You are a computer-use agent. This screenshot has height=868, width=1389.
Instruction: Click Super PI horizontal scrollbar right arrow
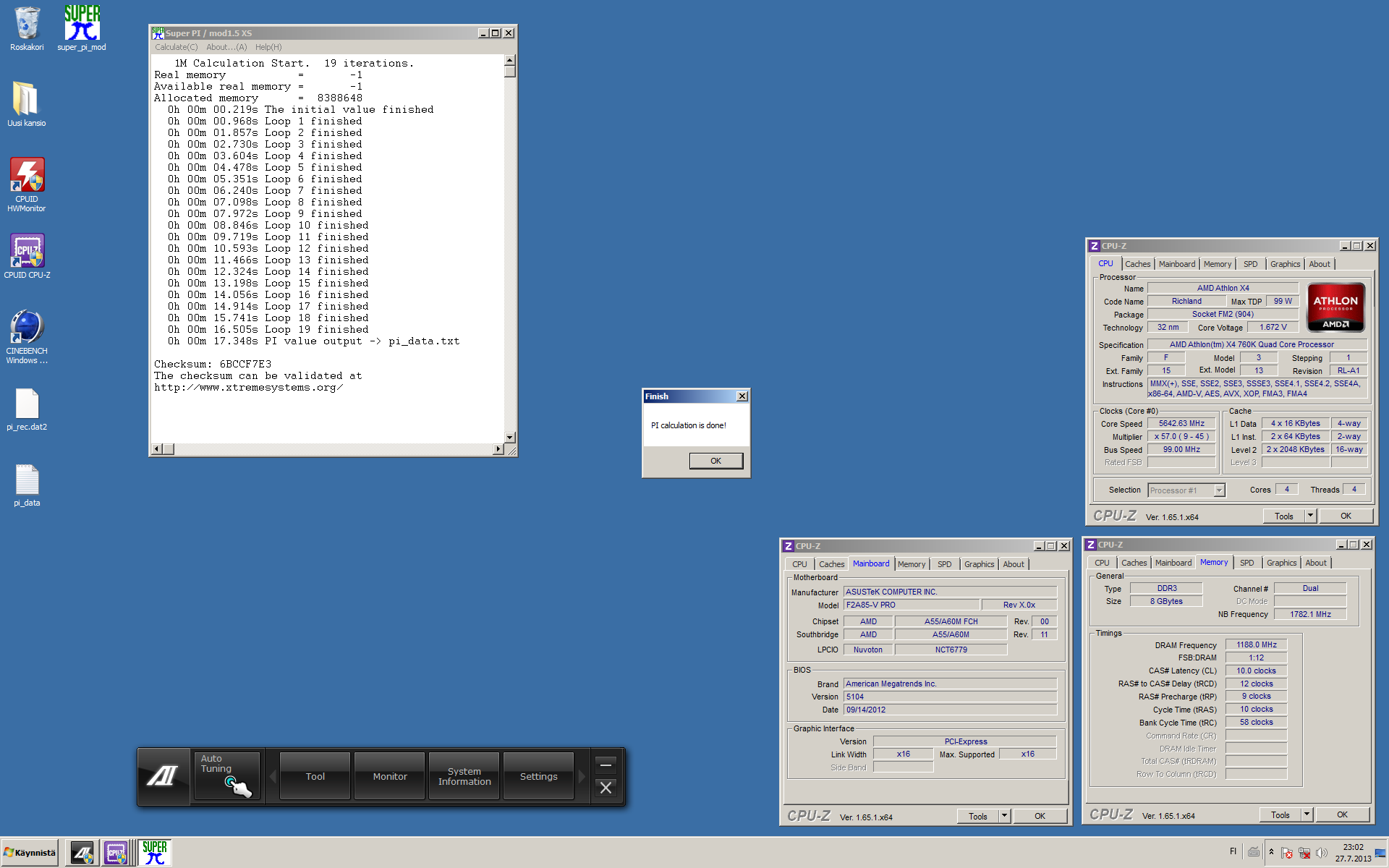[498, 449]
